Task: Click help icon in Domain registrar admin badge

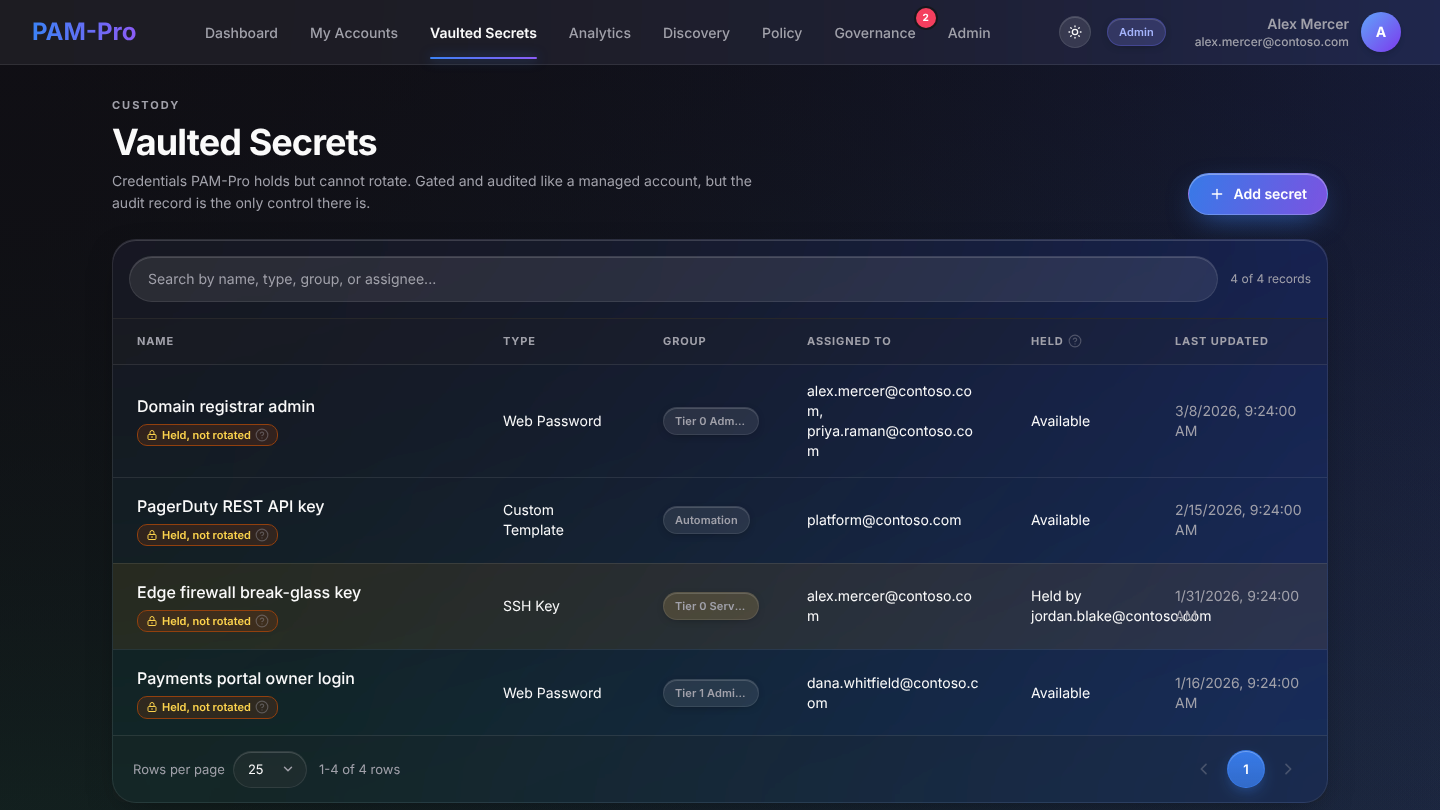Action: tap(262, 435)
